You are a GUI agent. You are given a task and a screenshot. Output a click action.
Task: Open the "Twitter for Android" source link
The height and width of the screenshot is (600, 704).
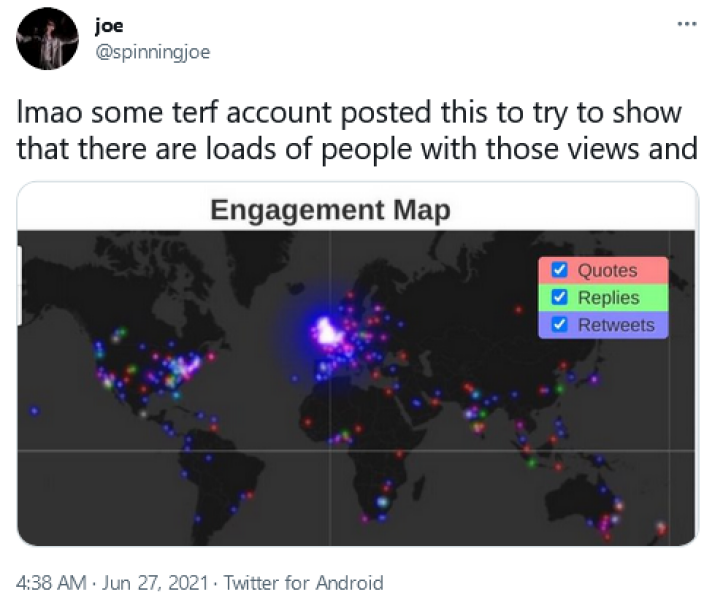(x=303, y=582)
